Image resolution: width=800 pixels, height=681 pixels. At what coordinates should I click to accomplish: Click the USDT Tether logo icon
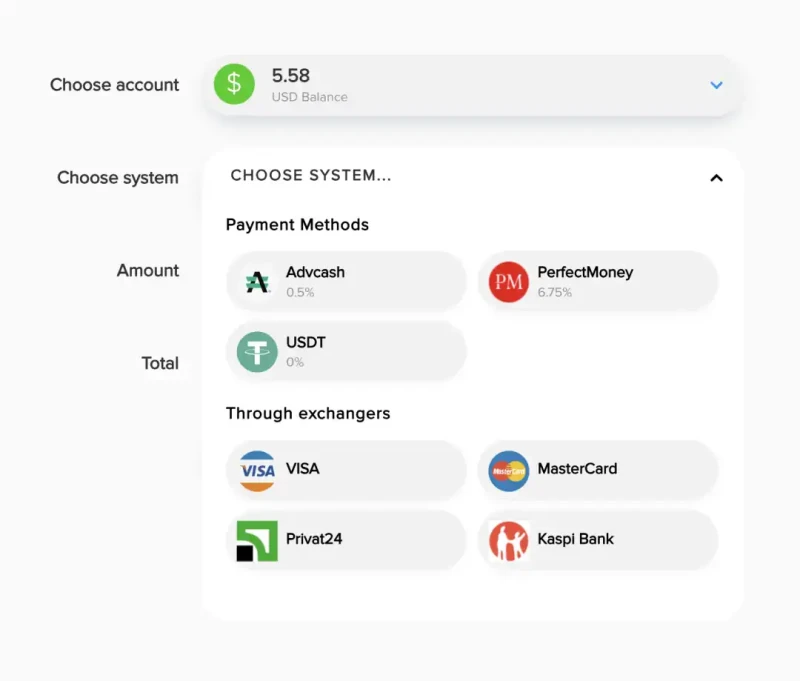tap(257, 352)
